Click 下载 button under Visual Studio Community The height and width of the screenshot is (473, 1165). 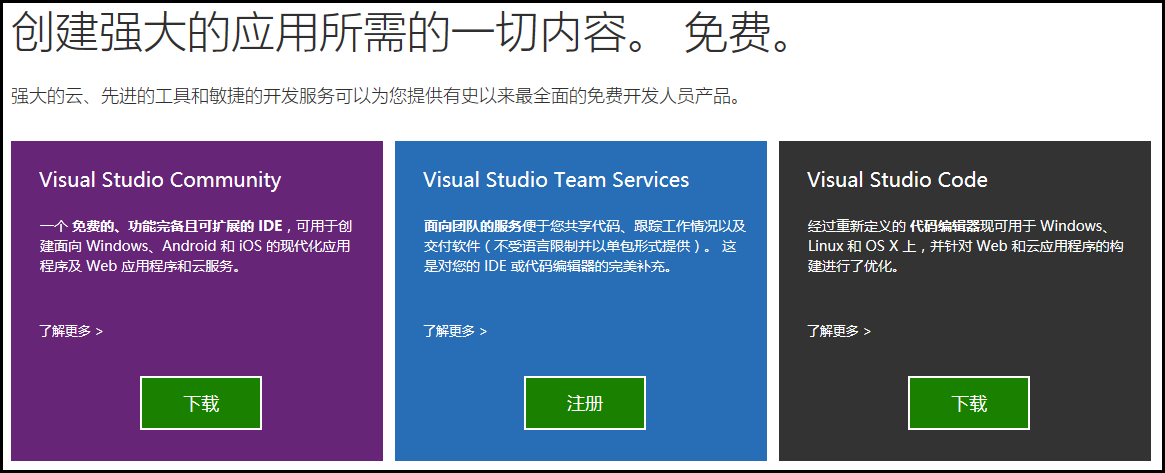pos(201,403)
